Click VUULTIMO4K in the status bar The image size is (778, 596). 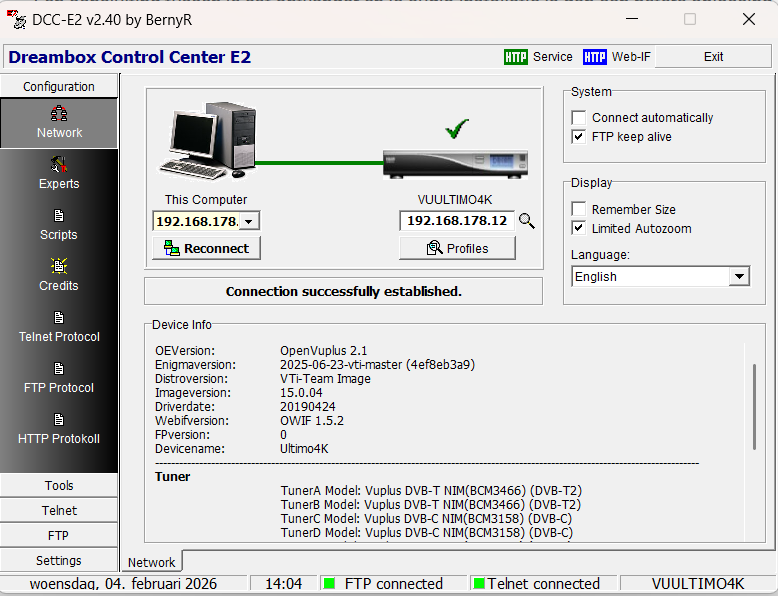pos(698,584)
